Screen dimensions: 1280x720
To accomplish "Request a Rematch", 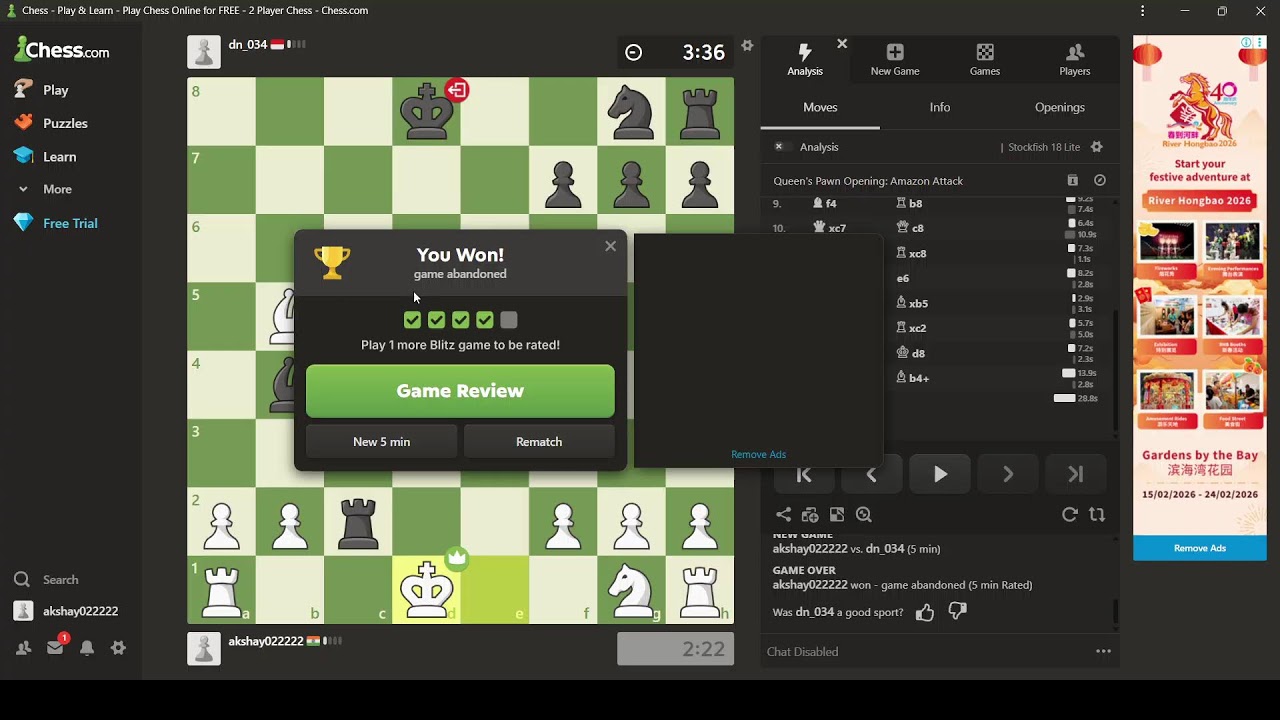I will (x=539, y=442).
